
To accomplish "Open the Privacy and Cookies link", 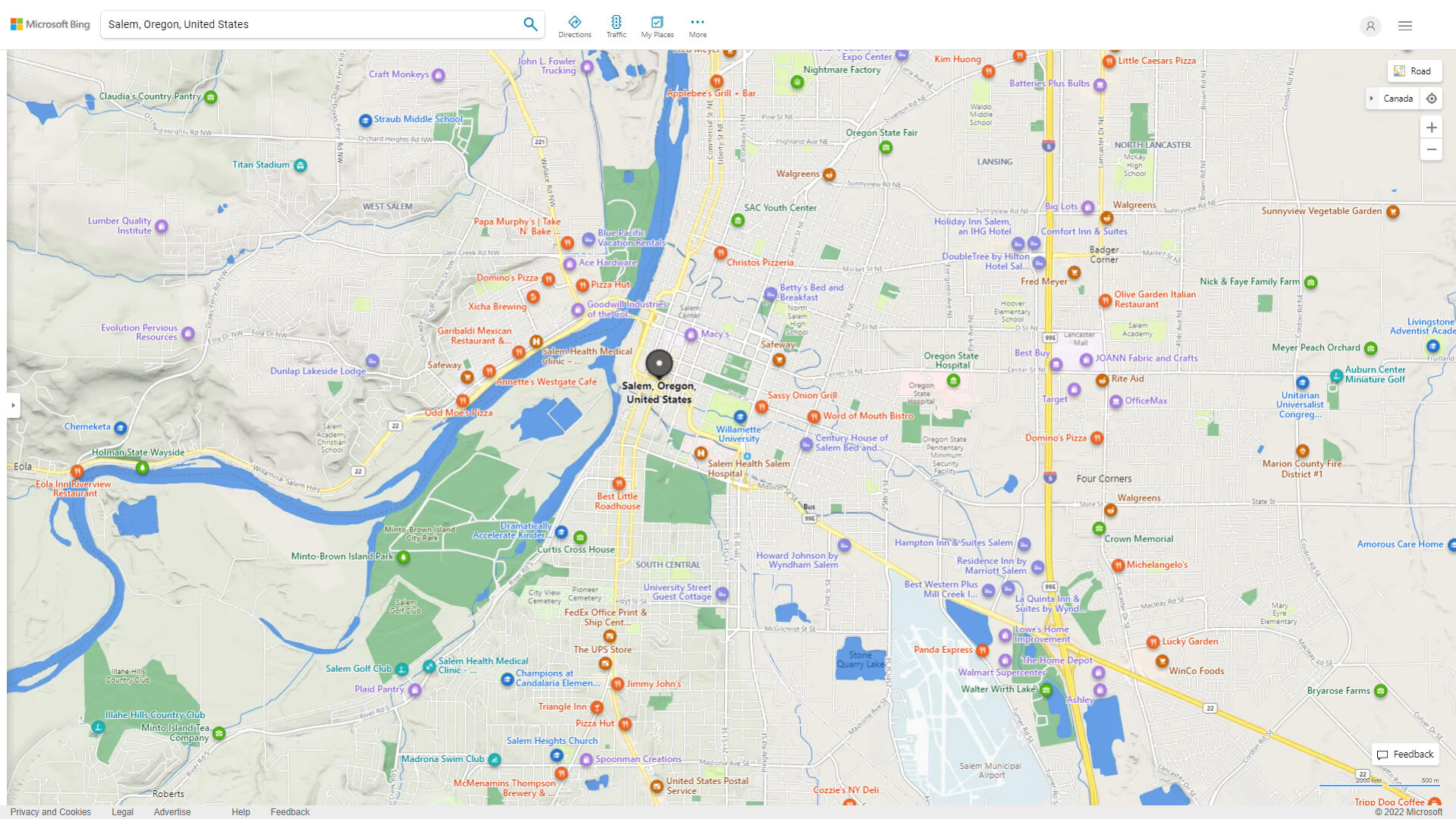I will pyautogui.click(x=50, y=811).
